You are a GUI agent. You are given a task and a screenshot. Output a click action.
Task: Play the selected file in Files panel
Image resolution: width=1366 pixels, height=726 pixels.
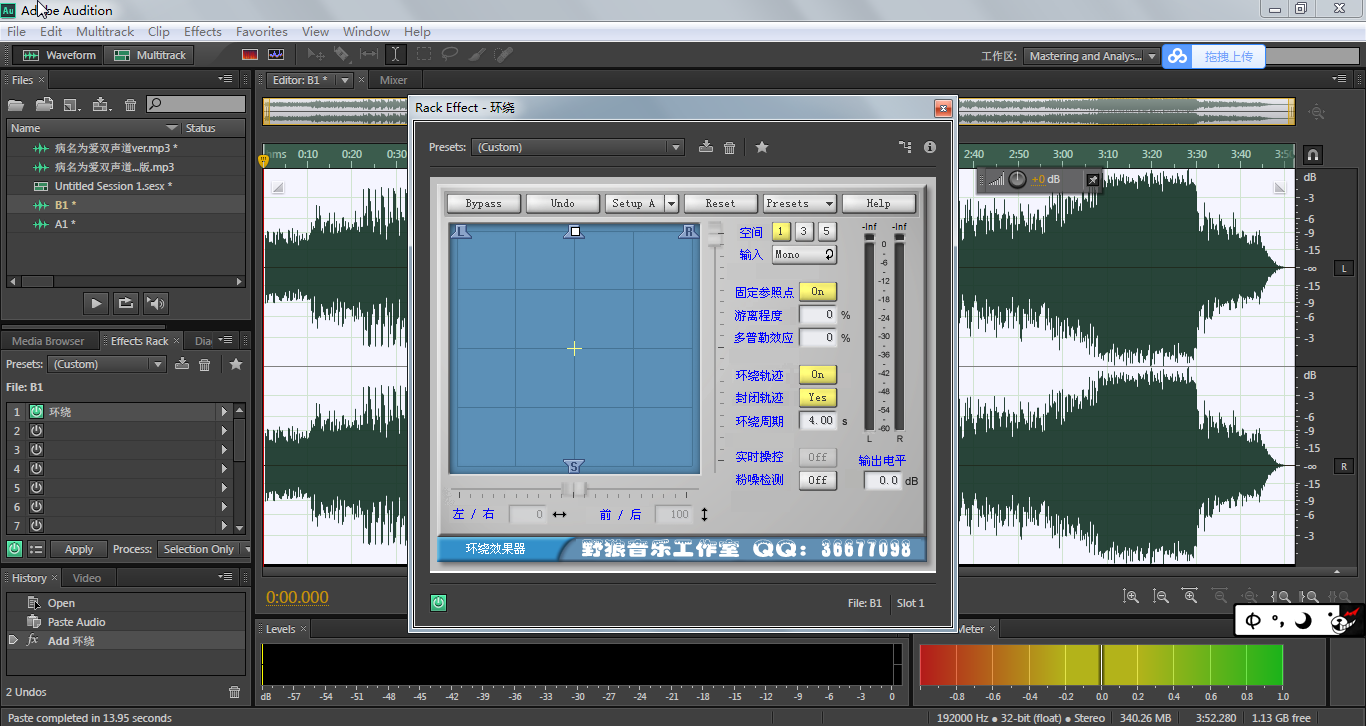tap(96, 303)
